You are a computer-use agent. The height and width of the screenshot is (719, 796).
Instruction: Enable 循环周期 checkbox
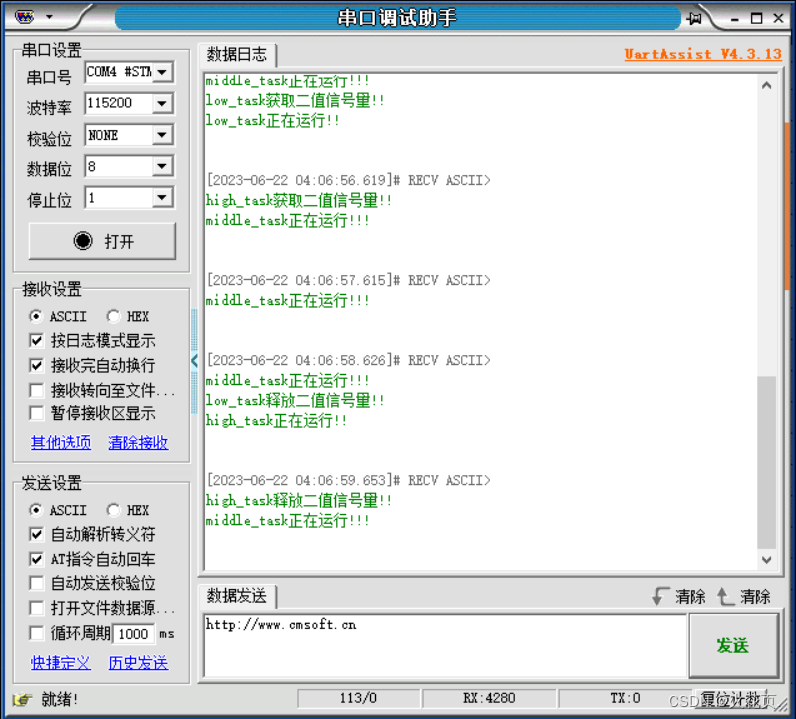pyautogui.click(x=36, y=633)
